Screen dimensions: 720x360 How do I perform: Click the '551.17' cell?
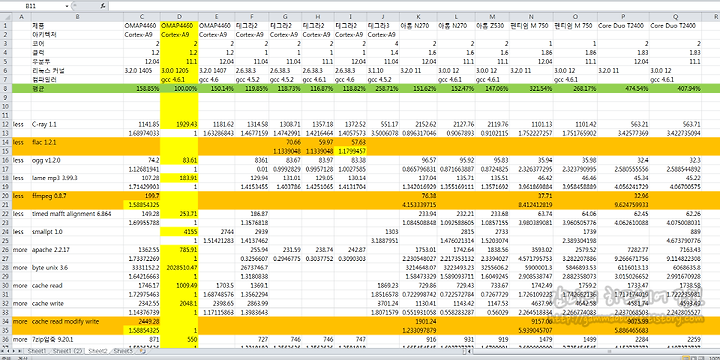(383, 124)
